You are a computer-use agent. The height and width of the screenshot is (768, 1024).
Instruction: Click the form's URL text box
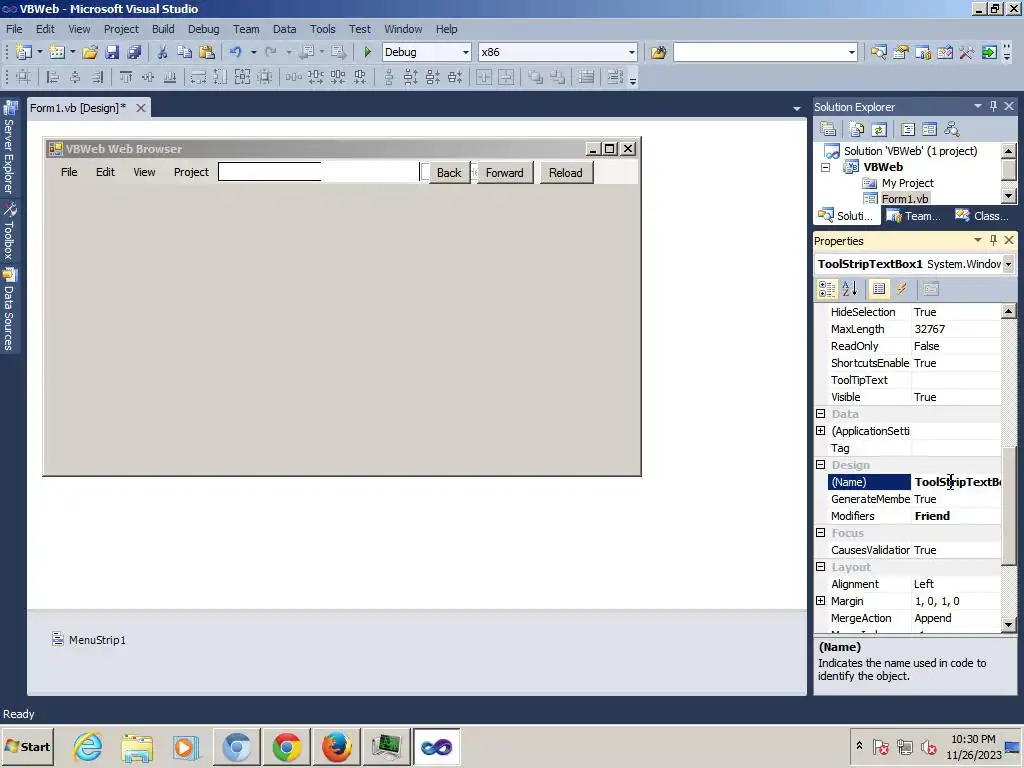pos(318,172)
